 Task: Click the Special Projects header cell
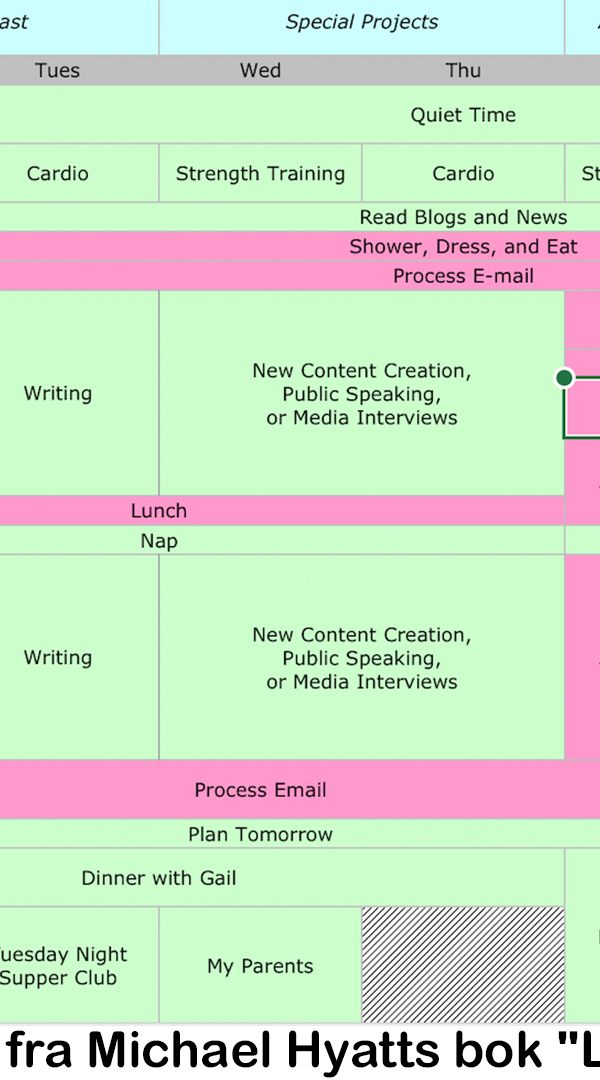362,26
